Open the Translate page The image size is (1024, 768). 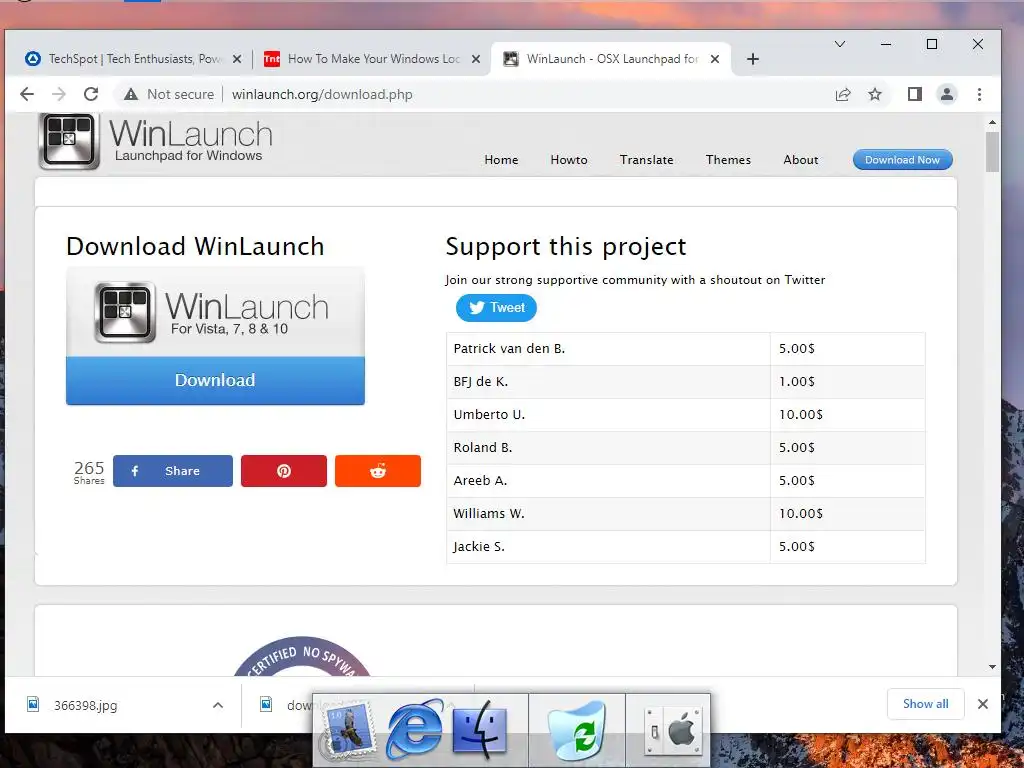[646, 160]
